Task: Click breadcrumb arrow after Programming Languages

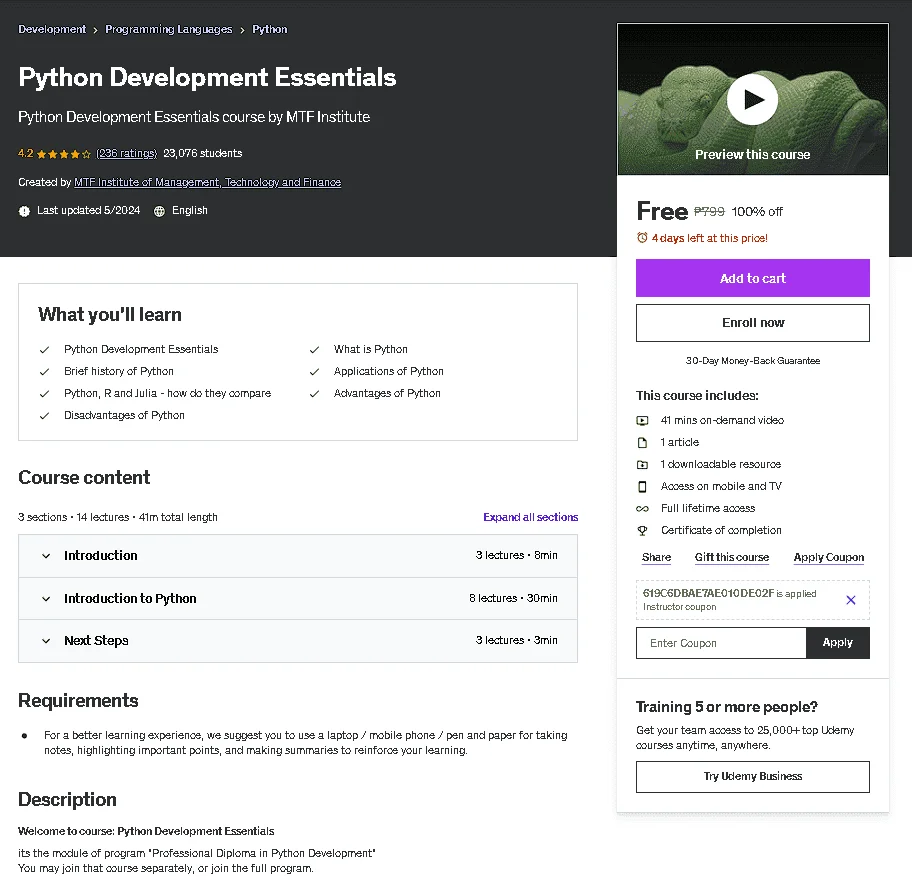Action: pos(242,30)
